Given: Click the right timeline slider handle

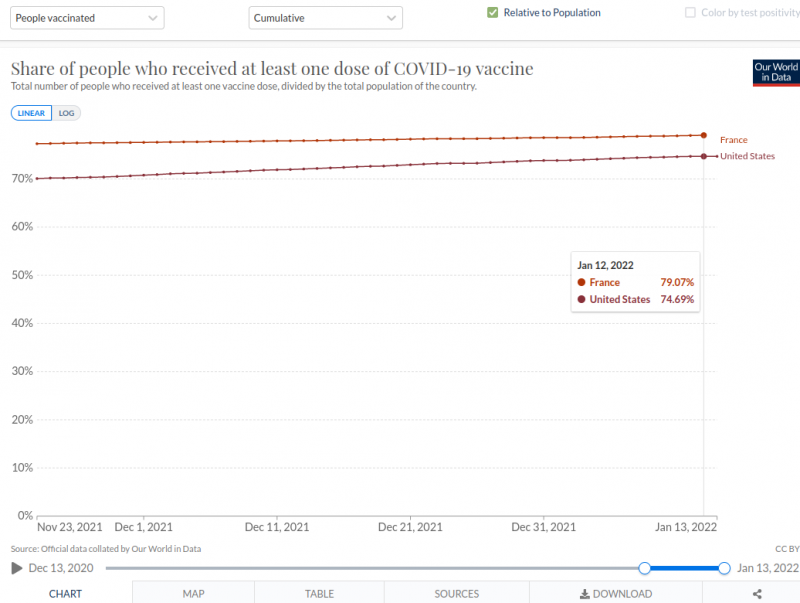Looking at the screenshot, I should pyautogui.click(x=724, y=568).
